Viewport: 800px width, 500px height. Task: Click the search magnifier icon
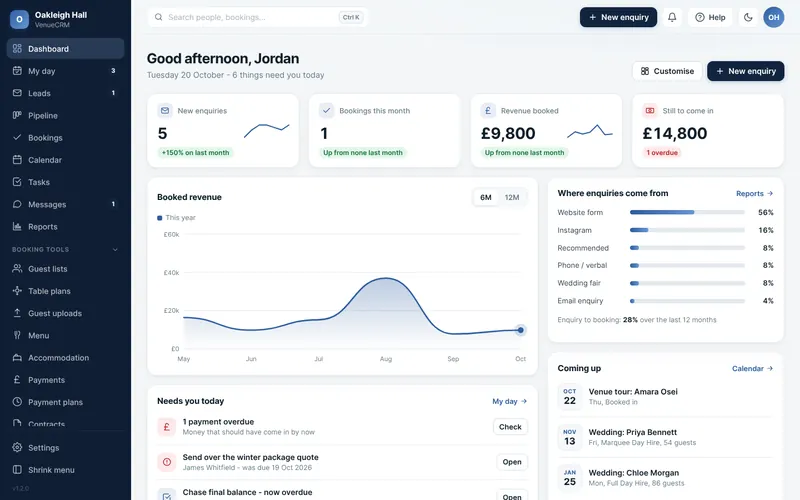point(159,17)
